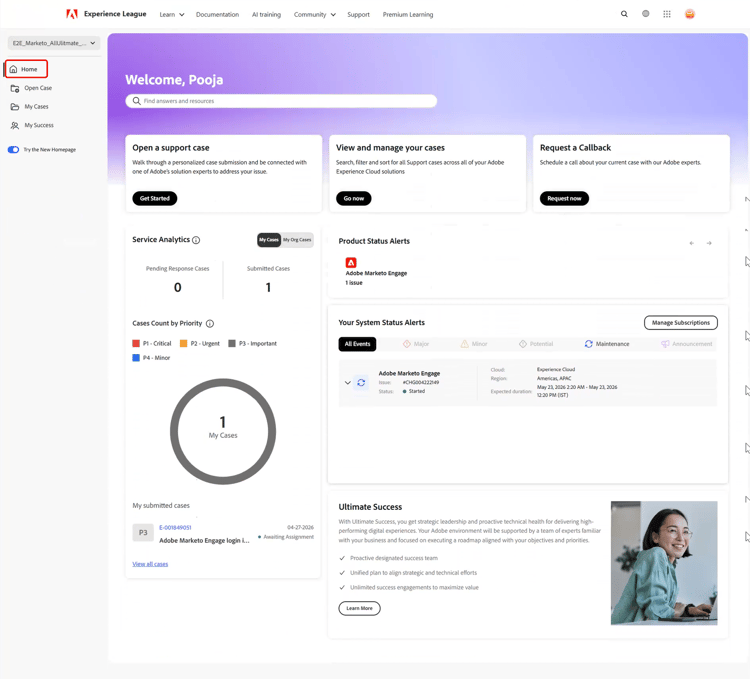Click the My Cases donut chart
Screen dimensions: 750x679
tap(223, 431)
